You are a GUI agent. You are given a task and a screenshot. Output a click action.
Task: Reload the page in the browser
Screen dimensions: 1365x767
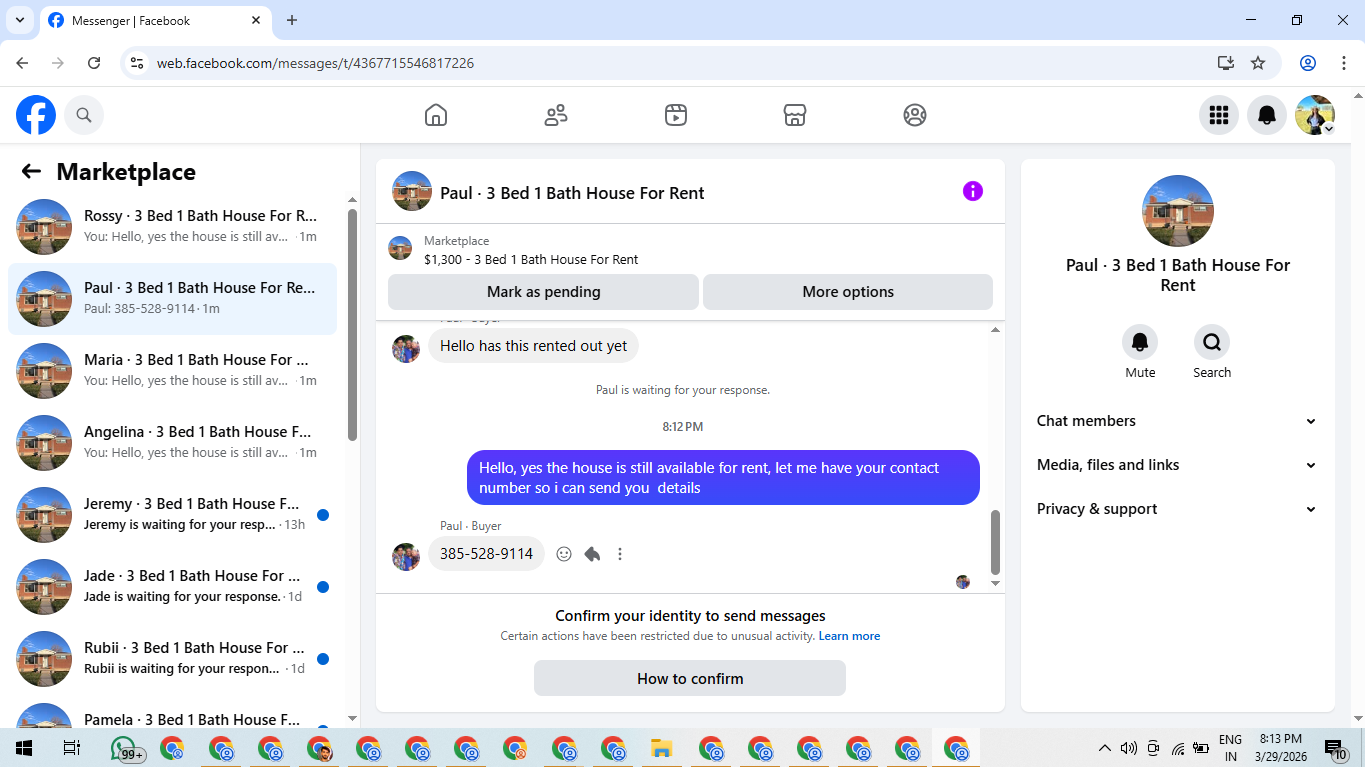coord(94,63)
